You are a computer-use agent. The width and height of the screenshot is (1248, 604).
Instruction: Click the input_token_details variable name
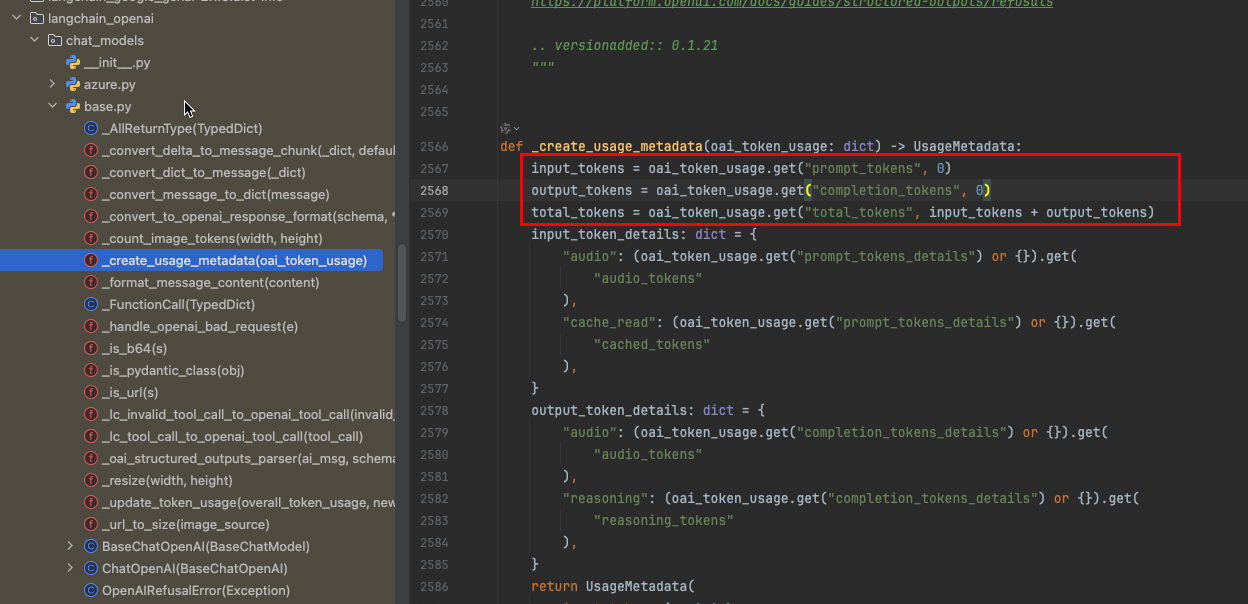pos(609,234)
